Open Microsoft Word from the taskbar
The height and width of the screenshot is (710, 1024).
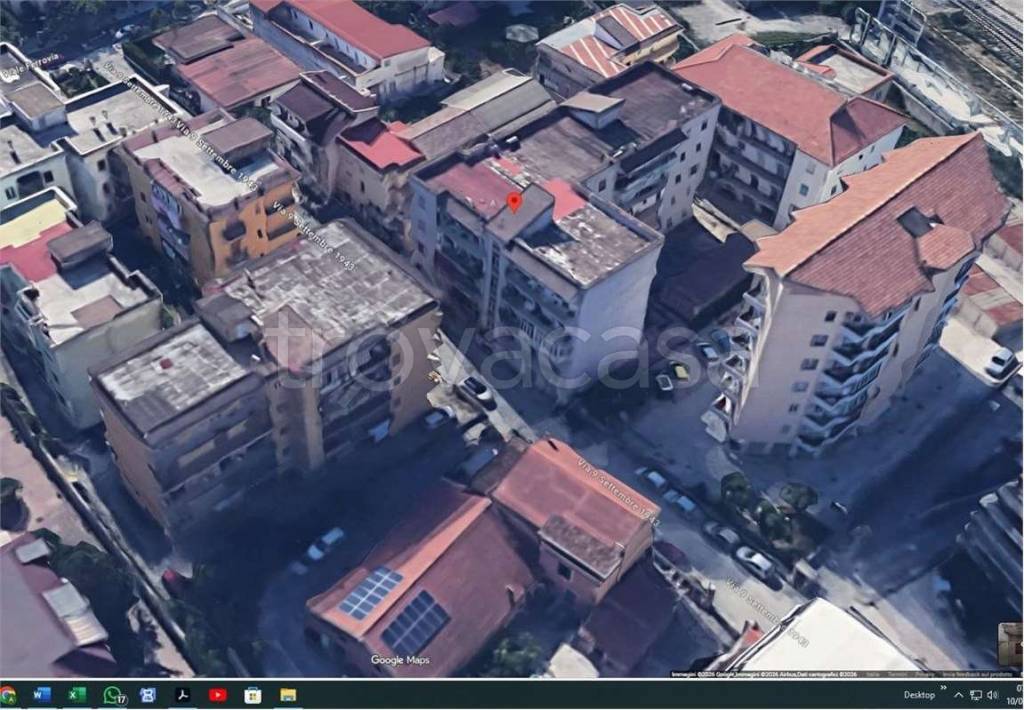tap(42, 695)
